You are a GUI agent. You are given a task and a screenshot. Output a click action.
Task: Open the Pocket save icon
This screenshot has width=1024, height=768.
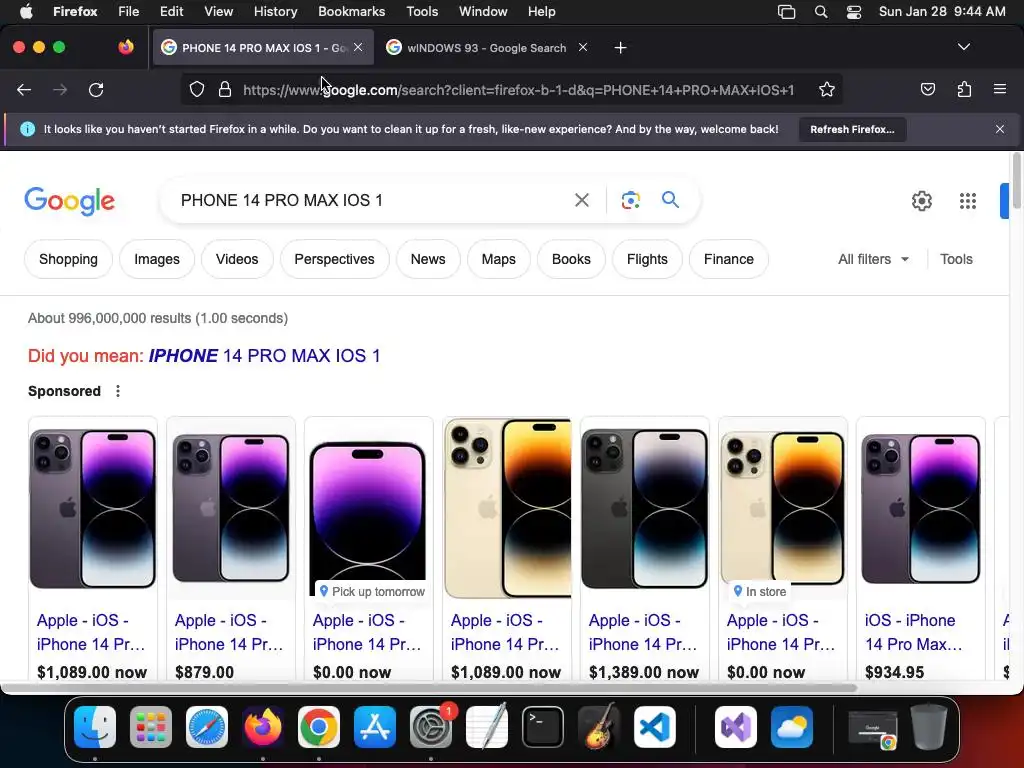(927, 89)
